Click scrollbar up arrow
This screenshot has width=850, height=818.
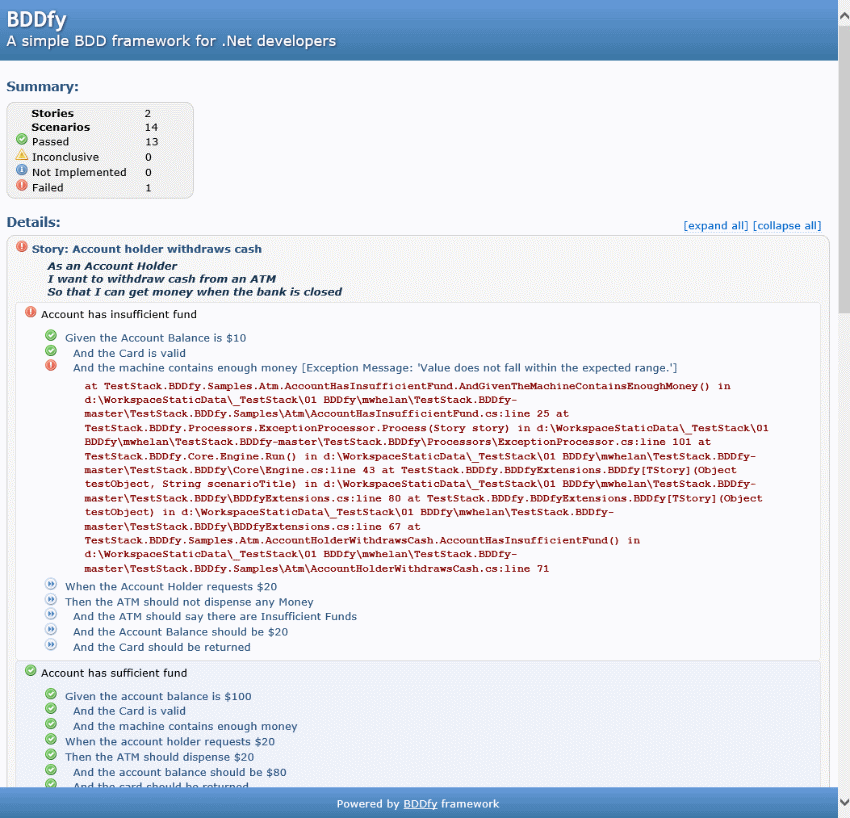(x=844, y=16)
